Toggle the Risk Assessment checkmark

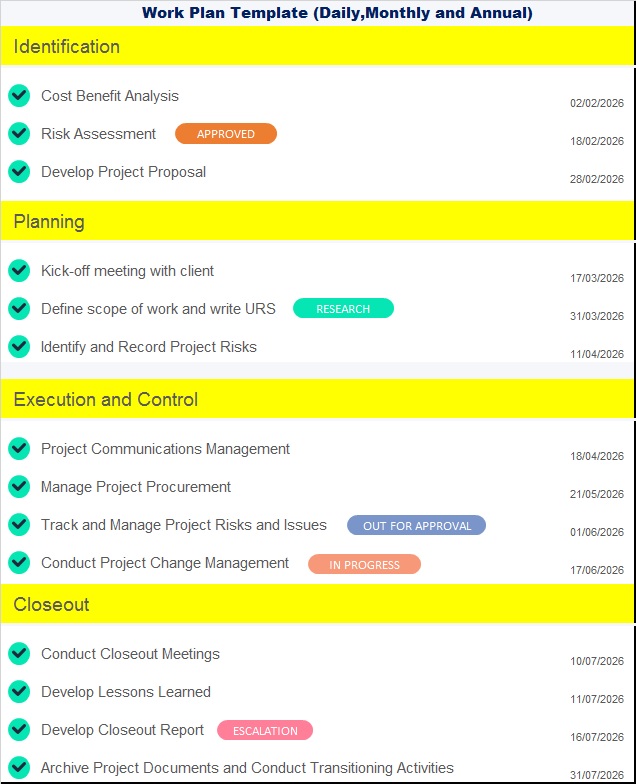click(19, 134)
